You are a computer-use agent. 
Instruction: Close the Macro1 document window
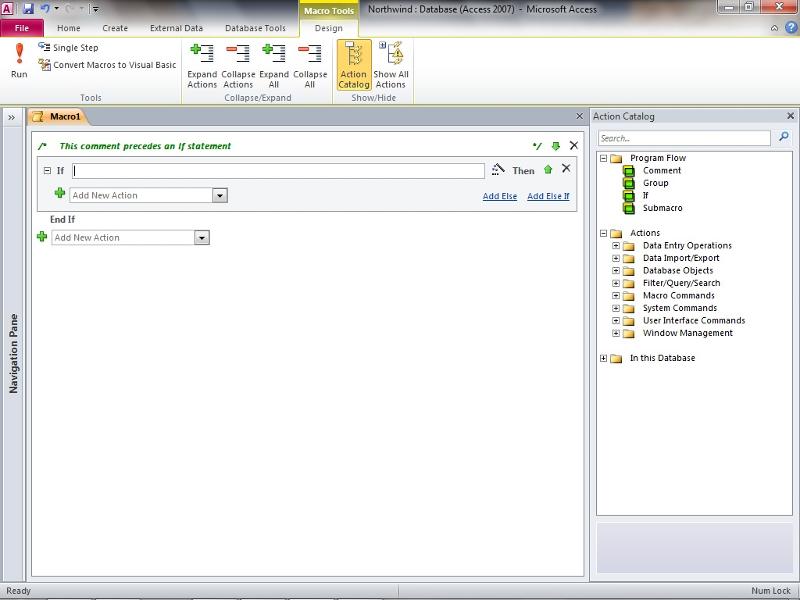point(579,116)
